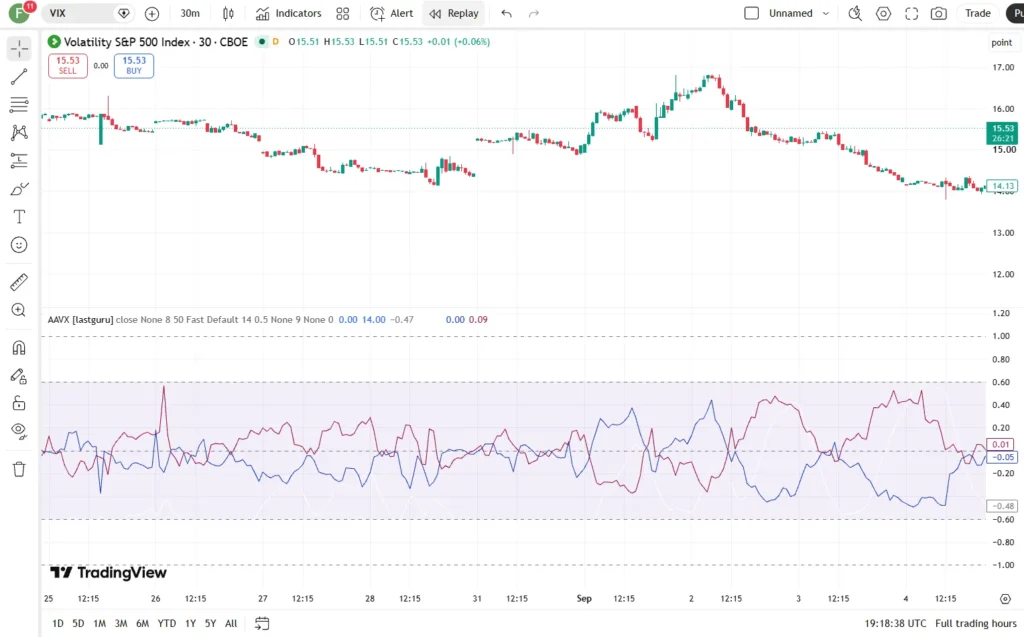Toggle magnet mode for drawings
Image resolution: width=1024 pixels, height=637 pixels.
[19, 348]
